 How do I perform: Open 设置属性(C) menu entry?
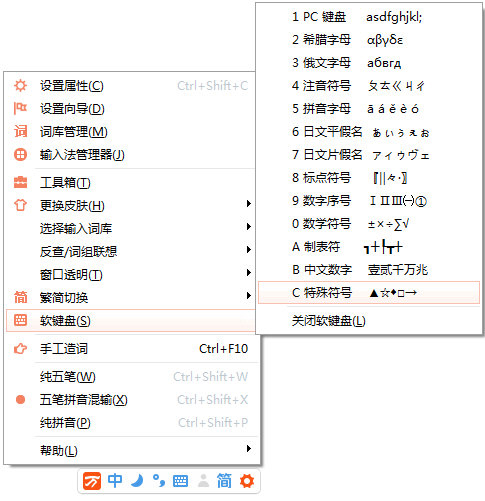pos(132,86)
